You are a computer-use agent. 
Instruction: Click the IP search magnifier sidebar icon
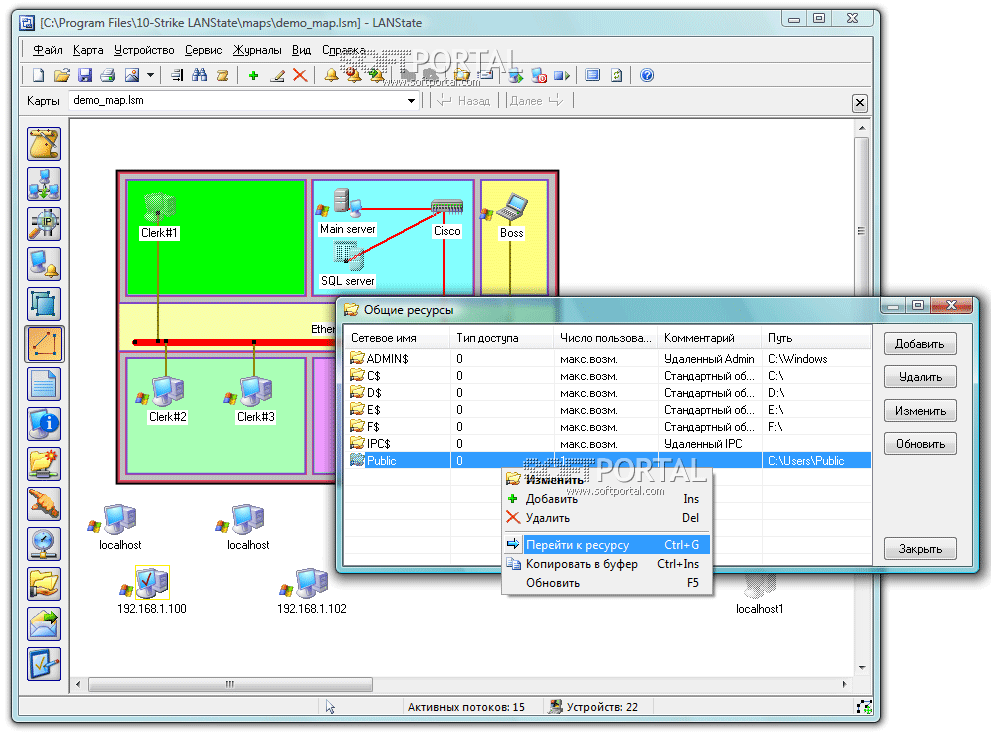[44, 224]
